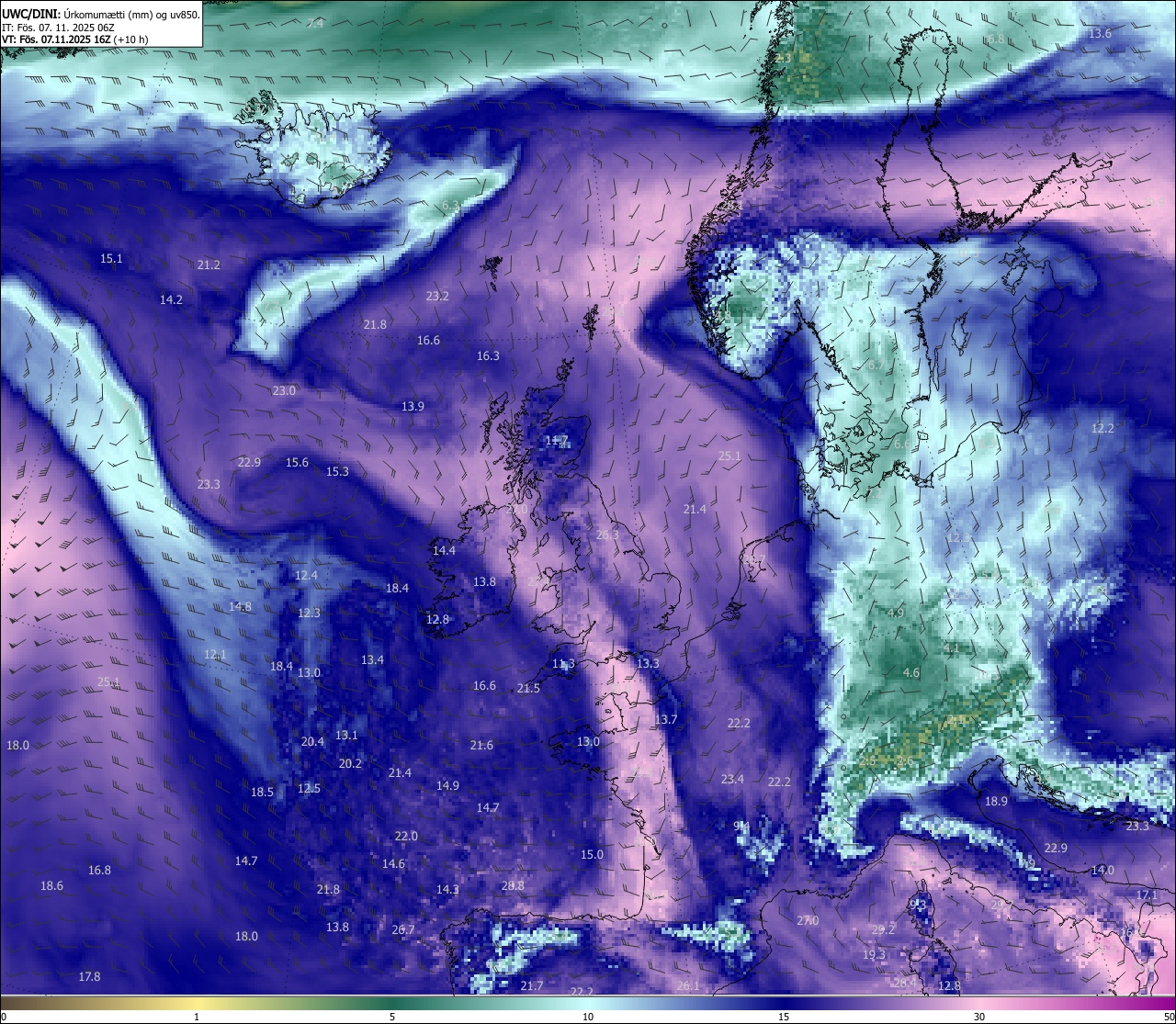Image resolution: width=1176 pixels, height=1024 pixels.
Task: Click the map value 14.9
Action: 447,786
